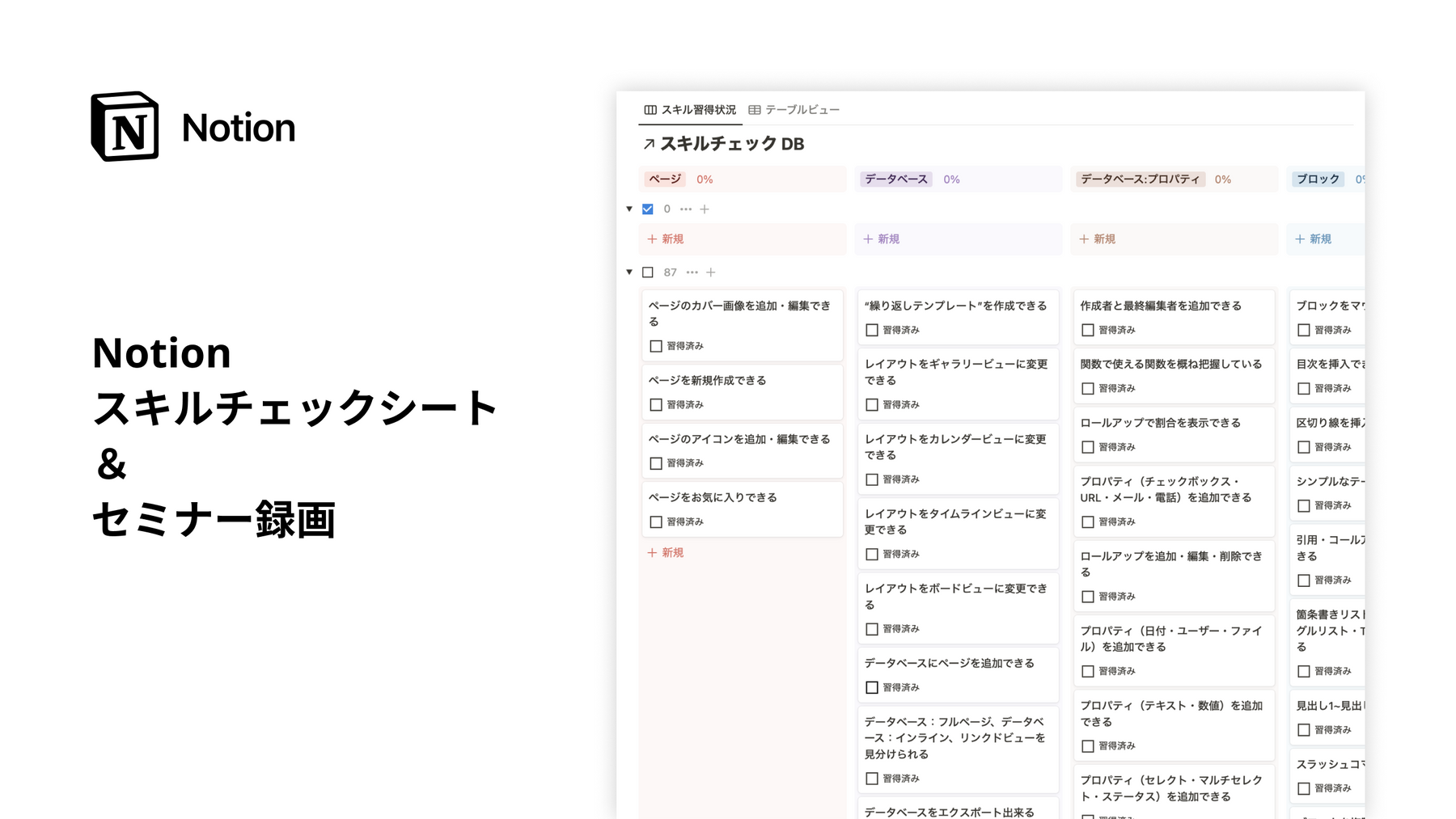The width and height of the screenshot is (1456, 819).
Task: Open card プロパティ（セレクト・マルチセレクト・ステータス）を追加できる
Action: pos(1174,792)
